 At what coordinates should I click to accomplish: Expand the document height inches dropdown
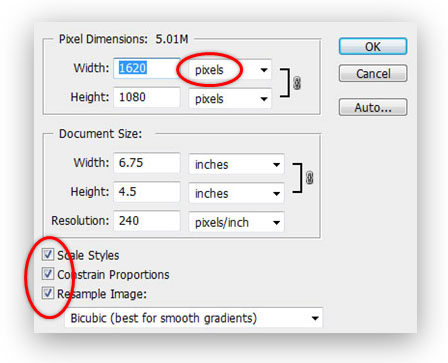click(237, 193)
